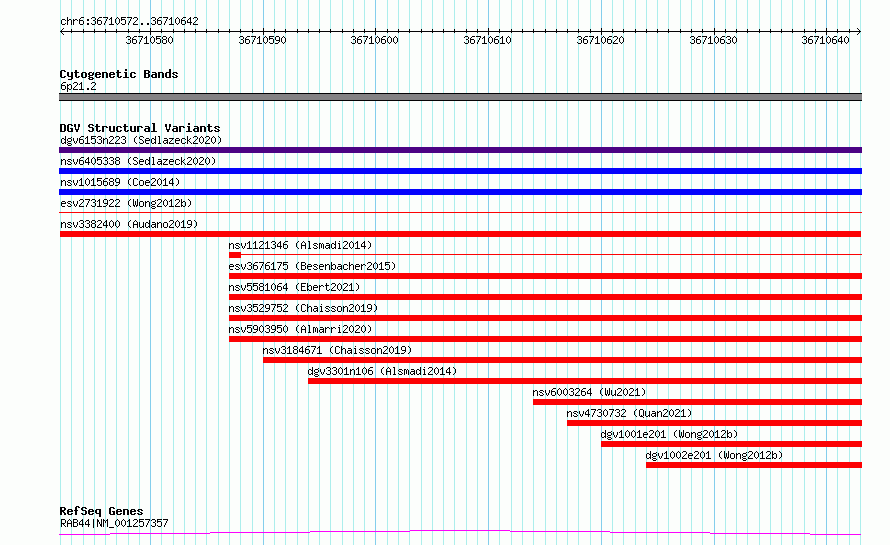Open dgv1001e201 (Wong2012b) variant label

point(669,434)
